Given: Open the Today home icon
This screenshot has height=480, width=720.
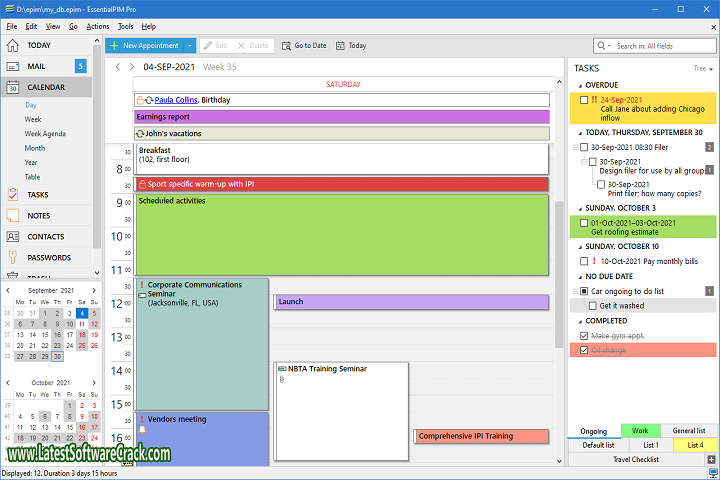Looking at the screenshot, I should 13,45.
